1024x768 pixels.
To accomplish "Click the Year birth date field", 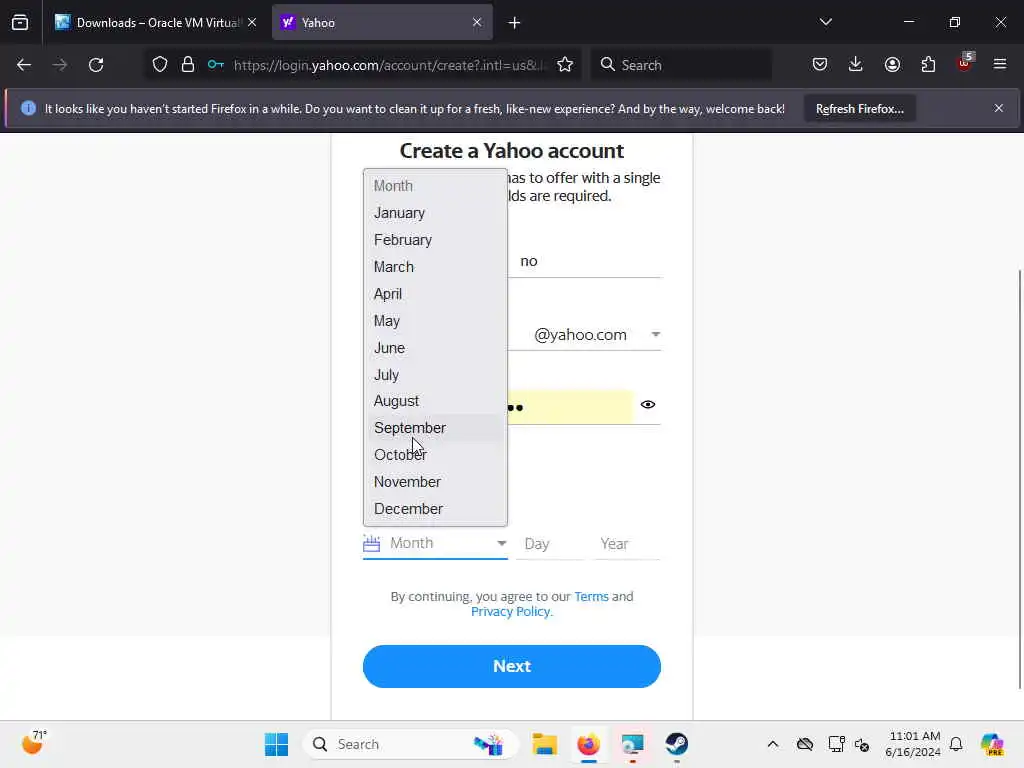I will (x=627, y=543).
